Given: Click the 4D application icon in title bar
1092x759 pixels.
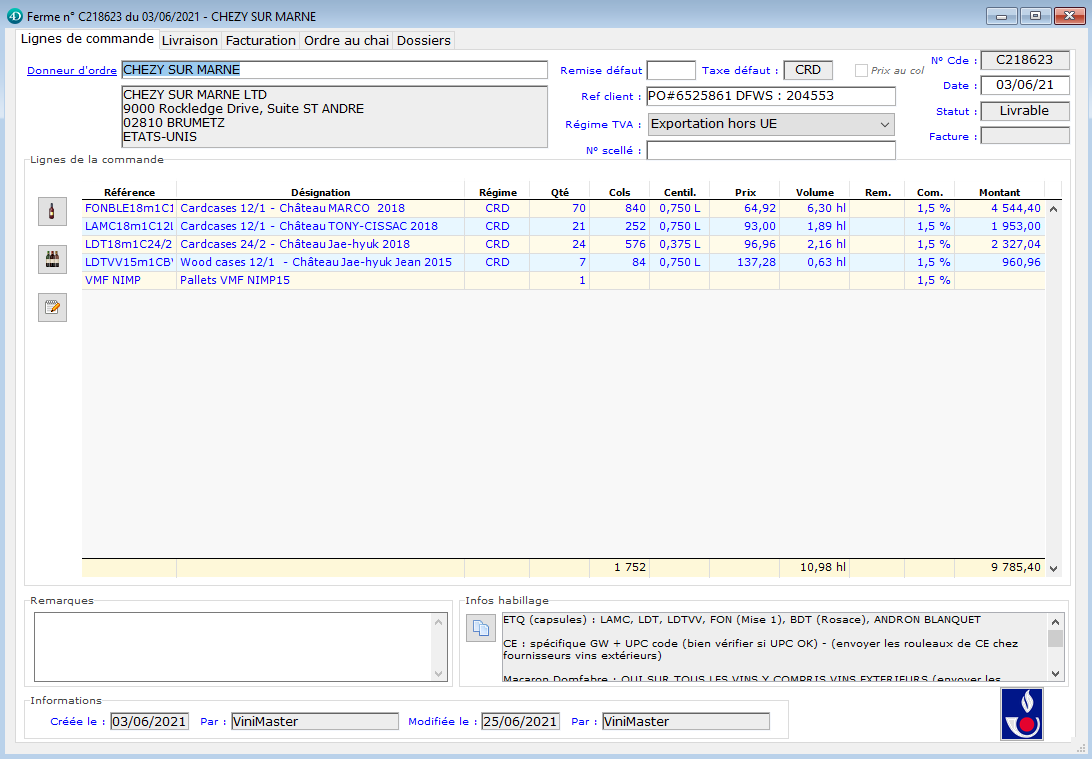Looking at the screenshot, I should point(14,16).
